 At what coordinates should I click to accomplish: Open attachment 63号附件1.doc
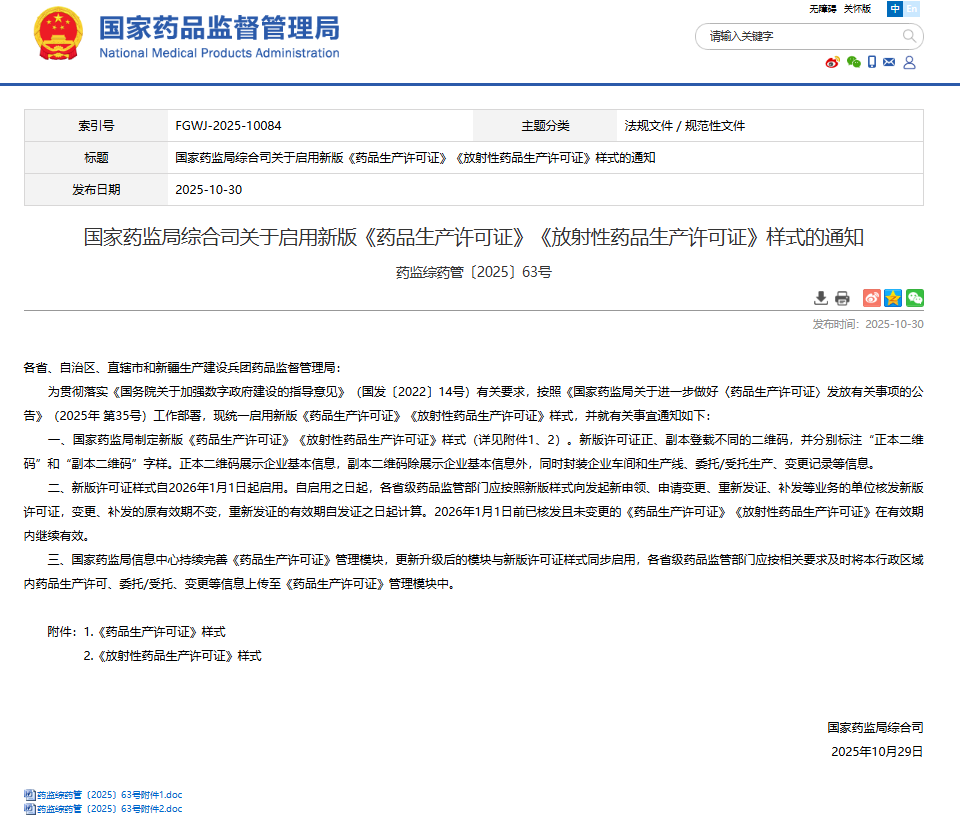tap(110, 795)
